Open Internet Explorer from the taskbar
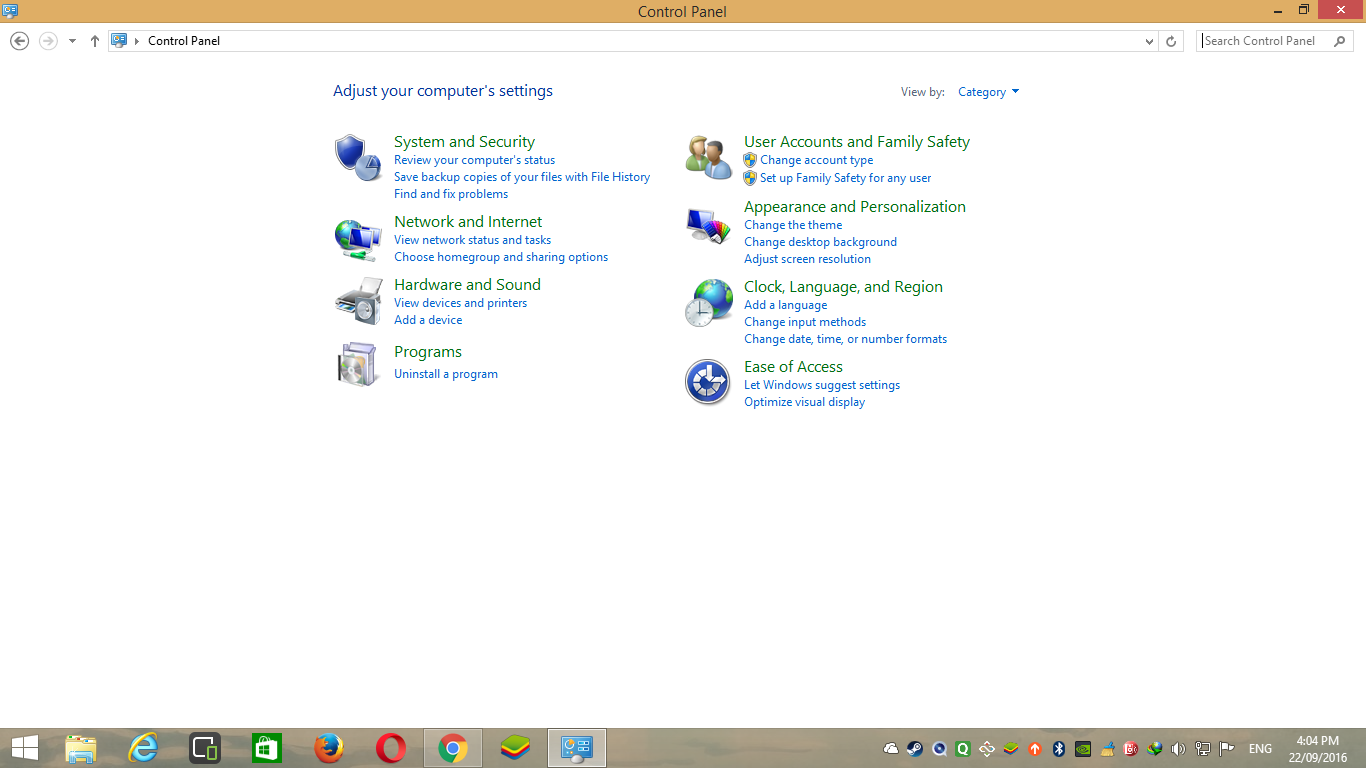1366x768 pixels. click(x=143, y=748)
